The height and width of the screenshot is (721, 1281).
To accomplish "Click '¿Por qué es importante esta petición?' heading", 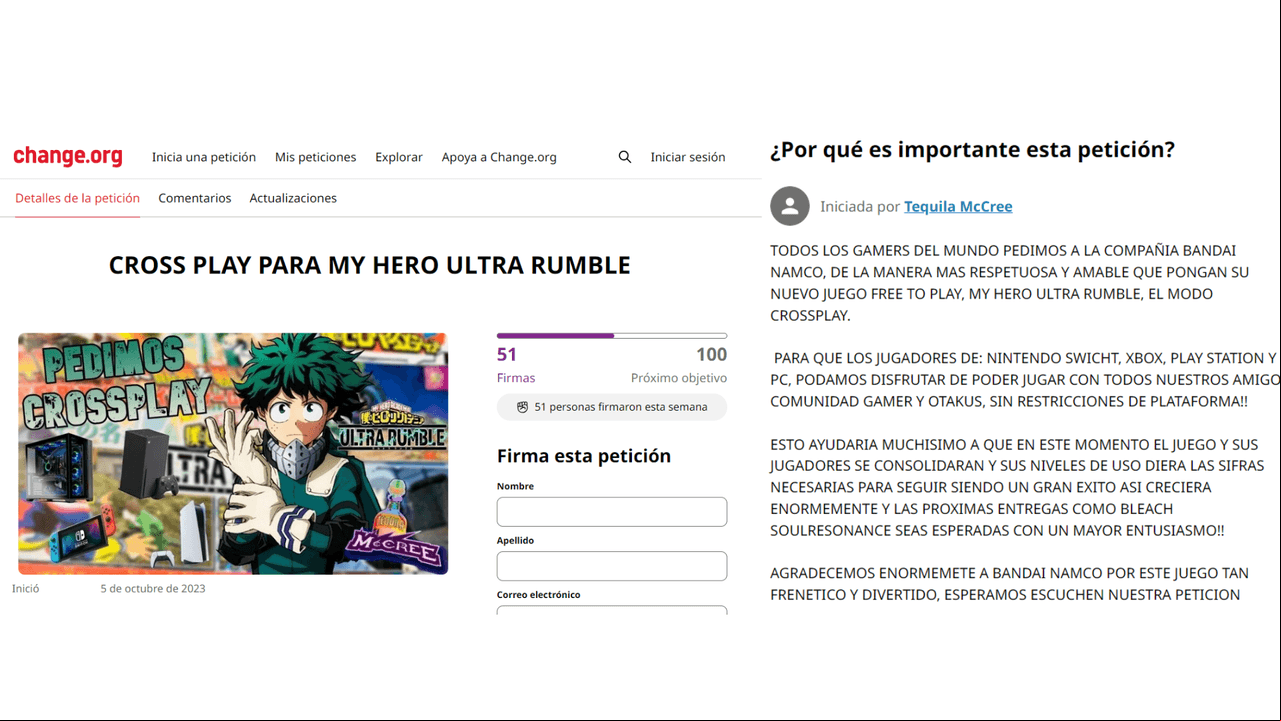I will click(972, 150).
